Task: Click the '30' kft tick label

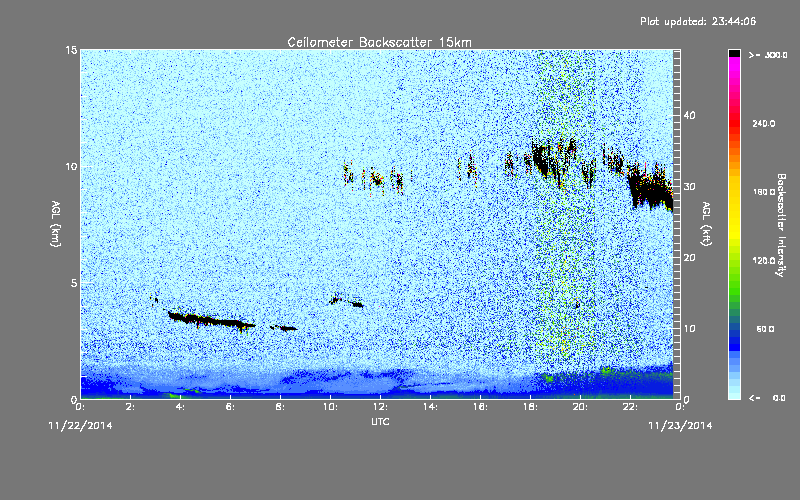Action: click(x=689, y=187)
